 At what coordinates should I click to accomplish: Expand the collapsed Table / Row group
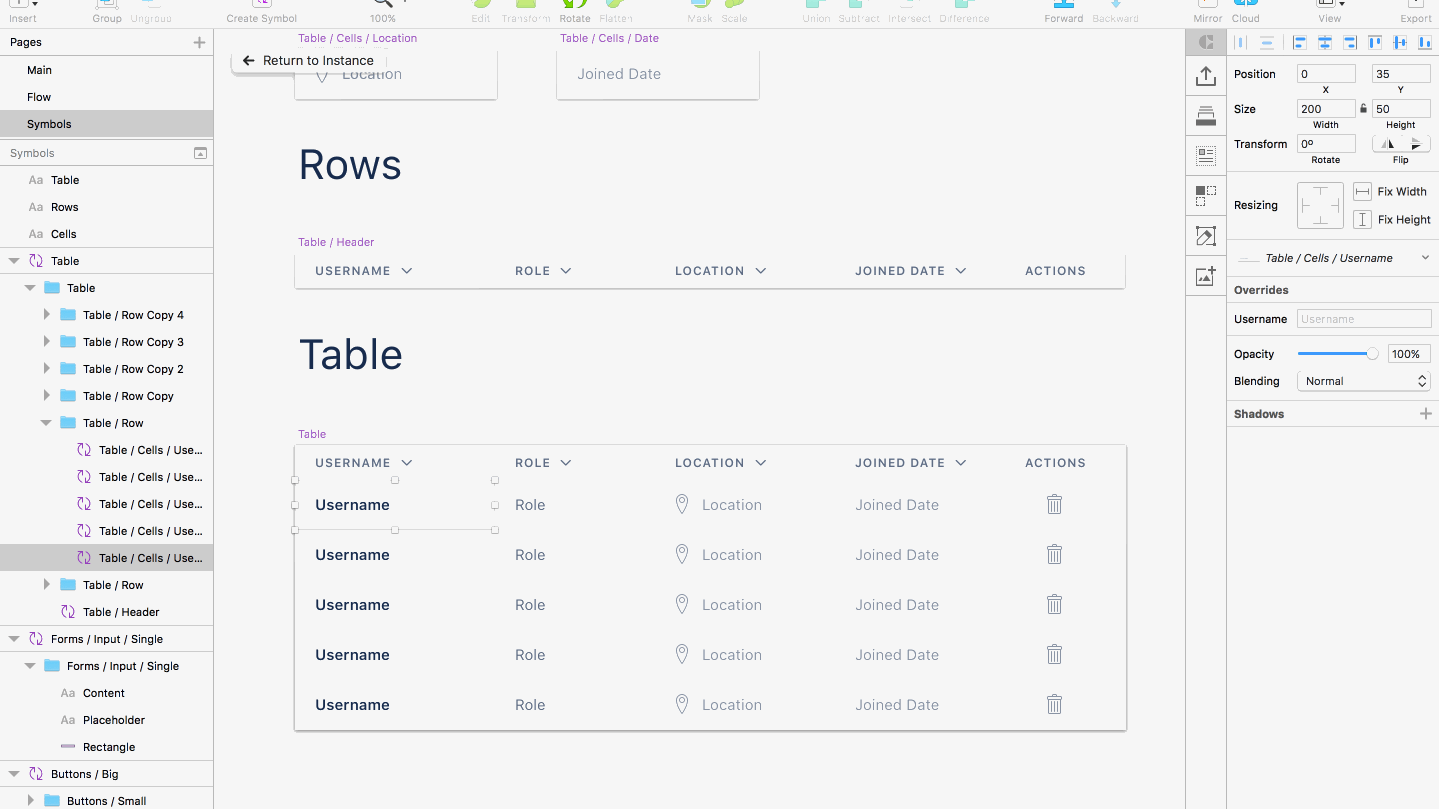(46, 584)
